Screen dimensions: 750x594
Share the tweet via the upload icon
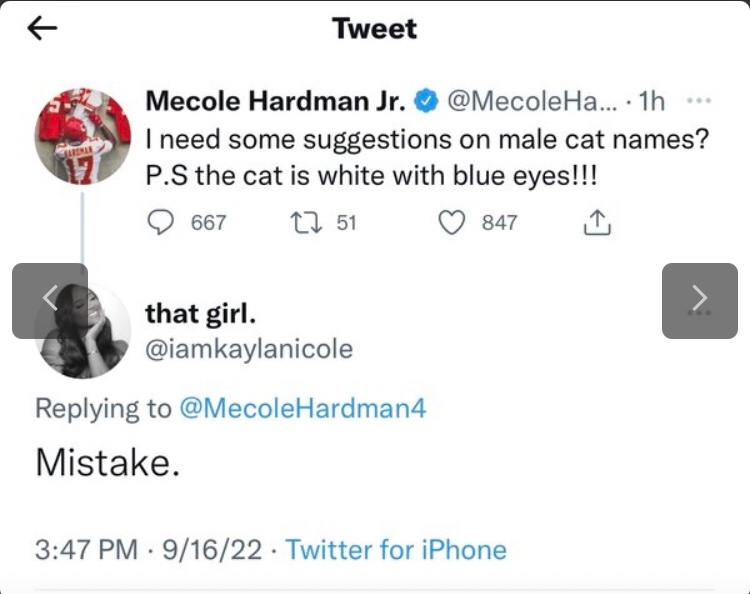tap(596, 223)
